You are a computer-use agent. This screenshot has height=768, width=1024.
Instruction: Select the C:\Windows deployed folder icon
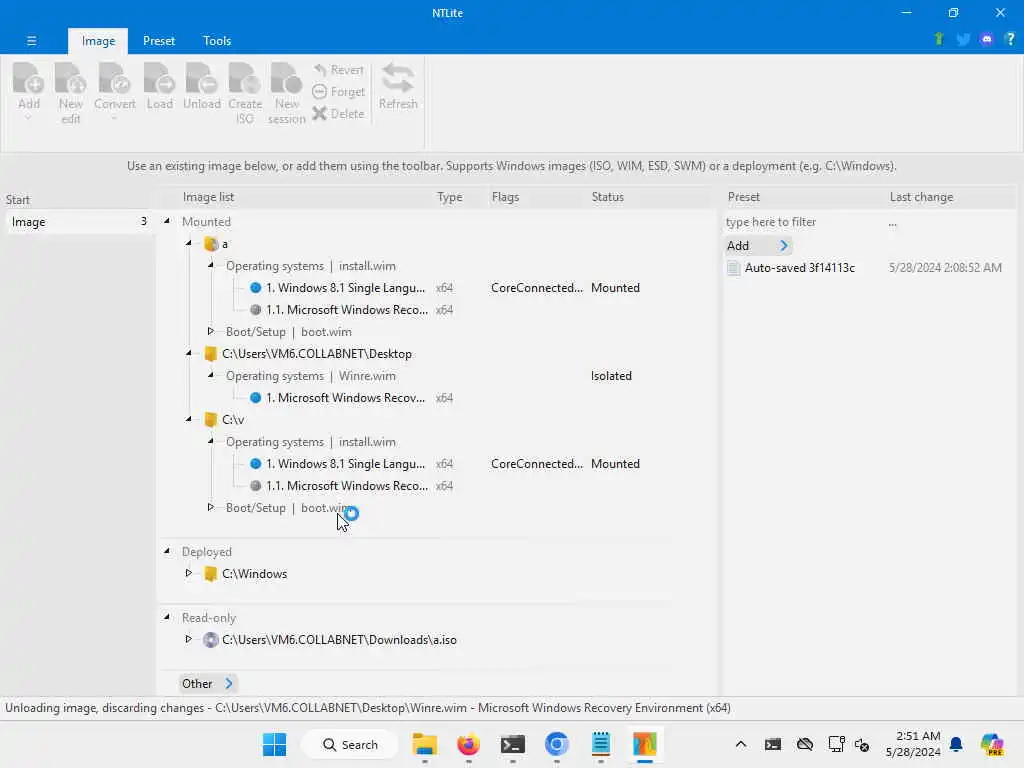[210, 574]
